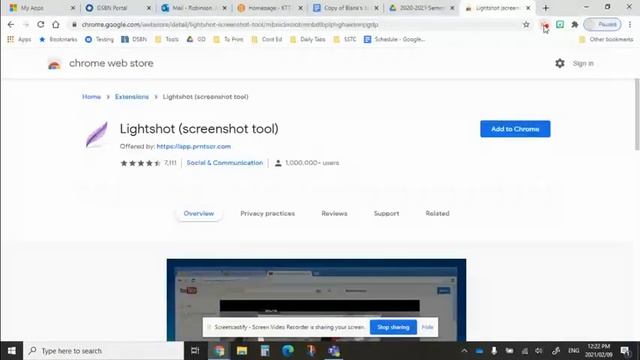Open the Bookmarks folder in bookmarks bar
The image size is (640, 360).
coord(58,39)
